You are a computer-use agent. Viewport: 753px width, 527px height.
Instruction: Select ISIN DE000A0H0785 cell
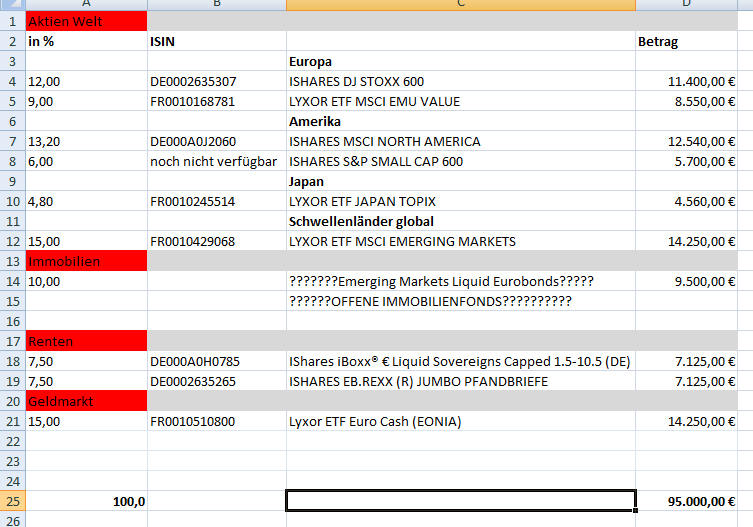(x=217, y=361)
